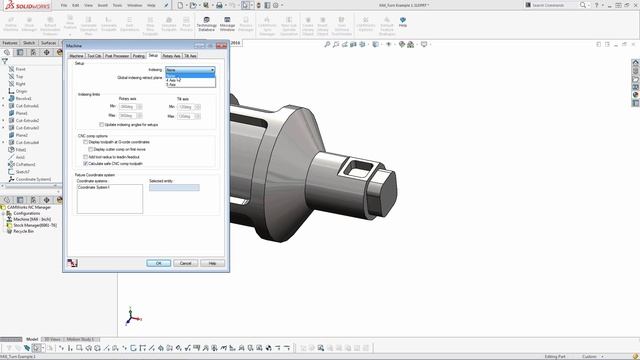Viewport: 640px width, 360px height.
Task: Click the Print icon
Action: tap(219, 5)
